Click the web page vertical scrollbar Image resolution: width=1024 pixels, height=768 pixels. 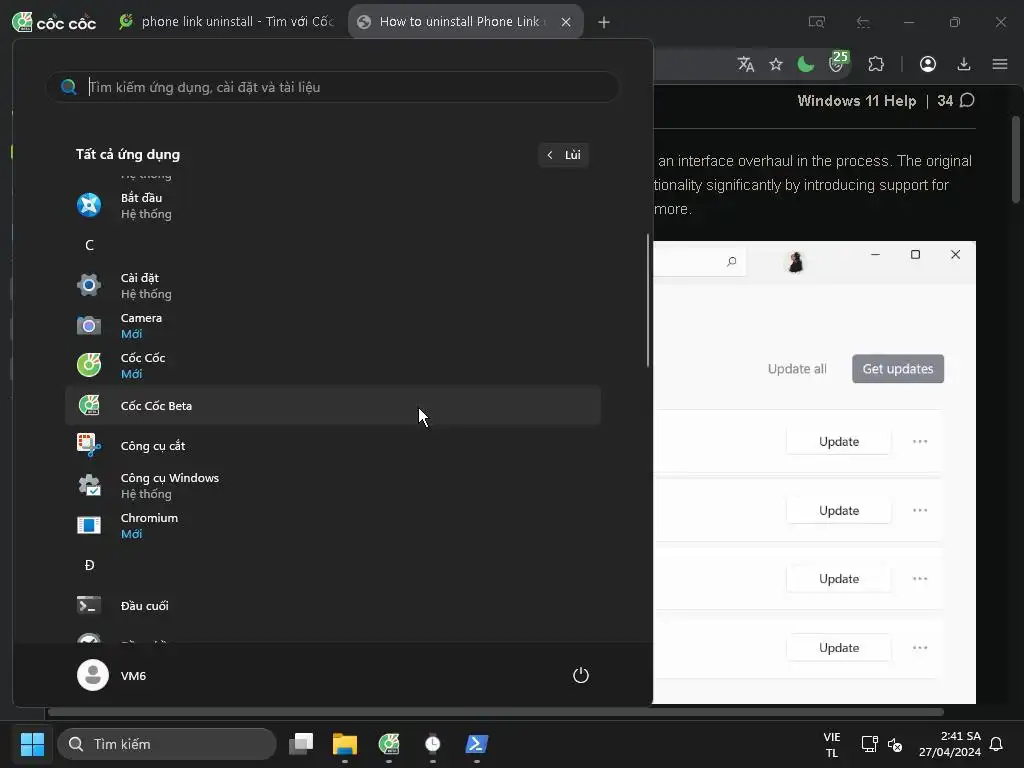(x=1016, y=160)
